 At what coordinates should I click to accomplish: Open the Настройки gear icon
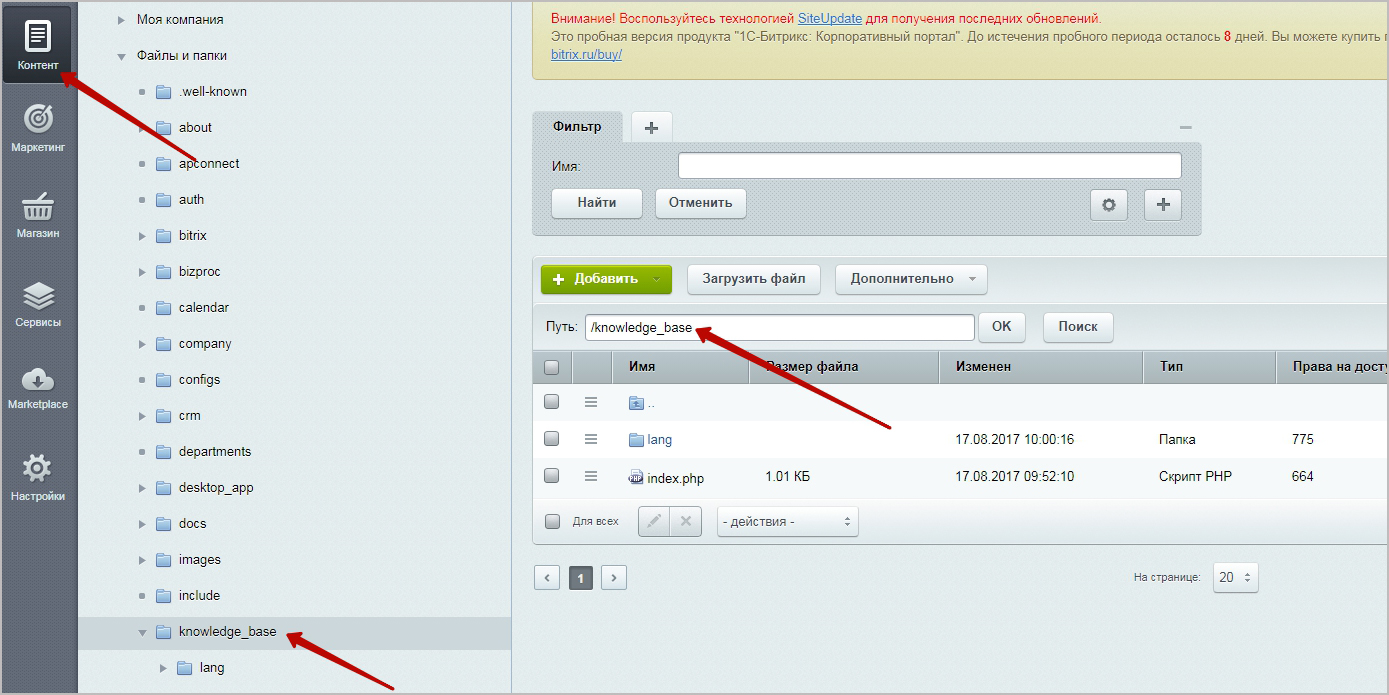[38, 476]
